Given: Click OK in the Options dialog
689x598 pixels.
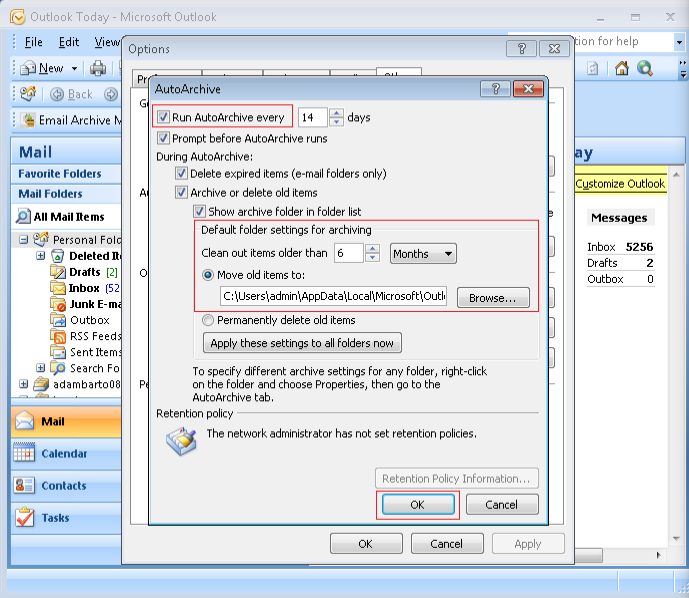Looking at the screenshot, I should [366, 544].
